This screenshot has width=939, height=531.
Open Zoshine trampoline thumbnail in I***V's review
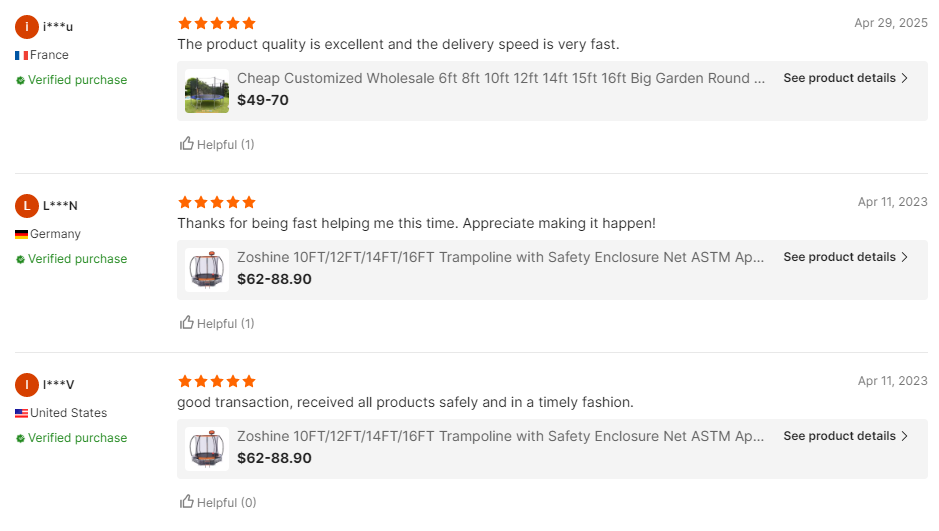(207, 449)
